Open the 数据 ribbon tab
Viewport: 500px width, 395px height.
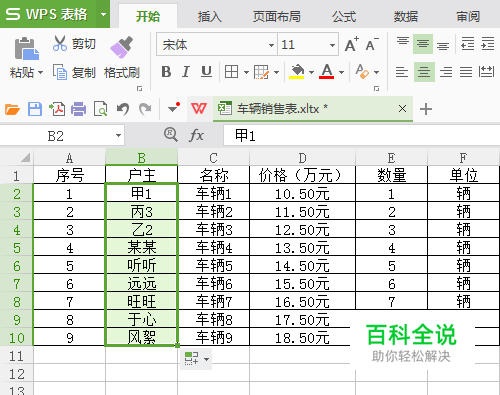point(406,16)
